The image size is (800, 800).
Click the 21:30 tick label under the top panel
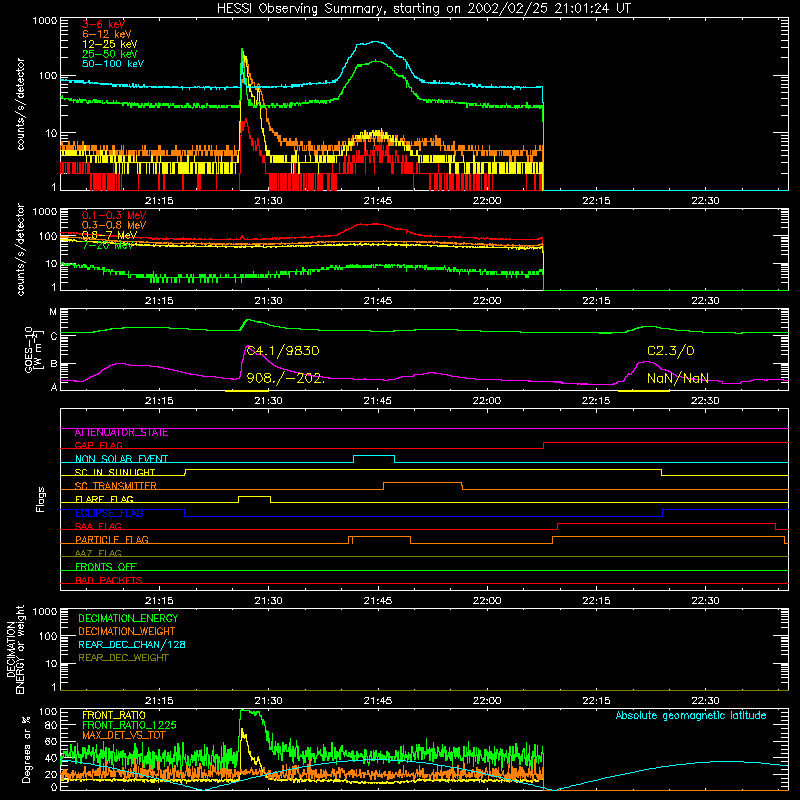point(268,201)
